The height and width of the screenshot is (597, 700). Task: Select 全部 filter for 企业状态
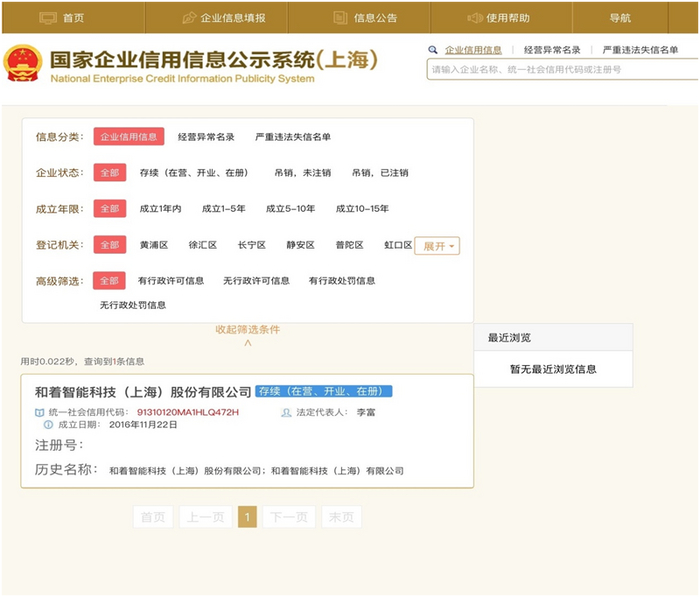click(x=109, y=173)
